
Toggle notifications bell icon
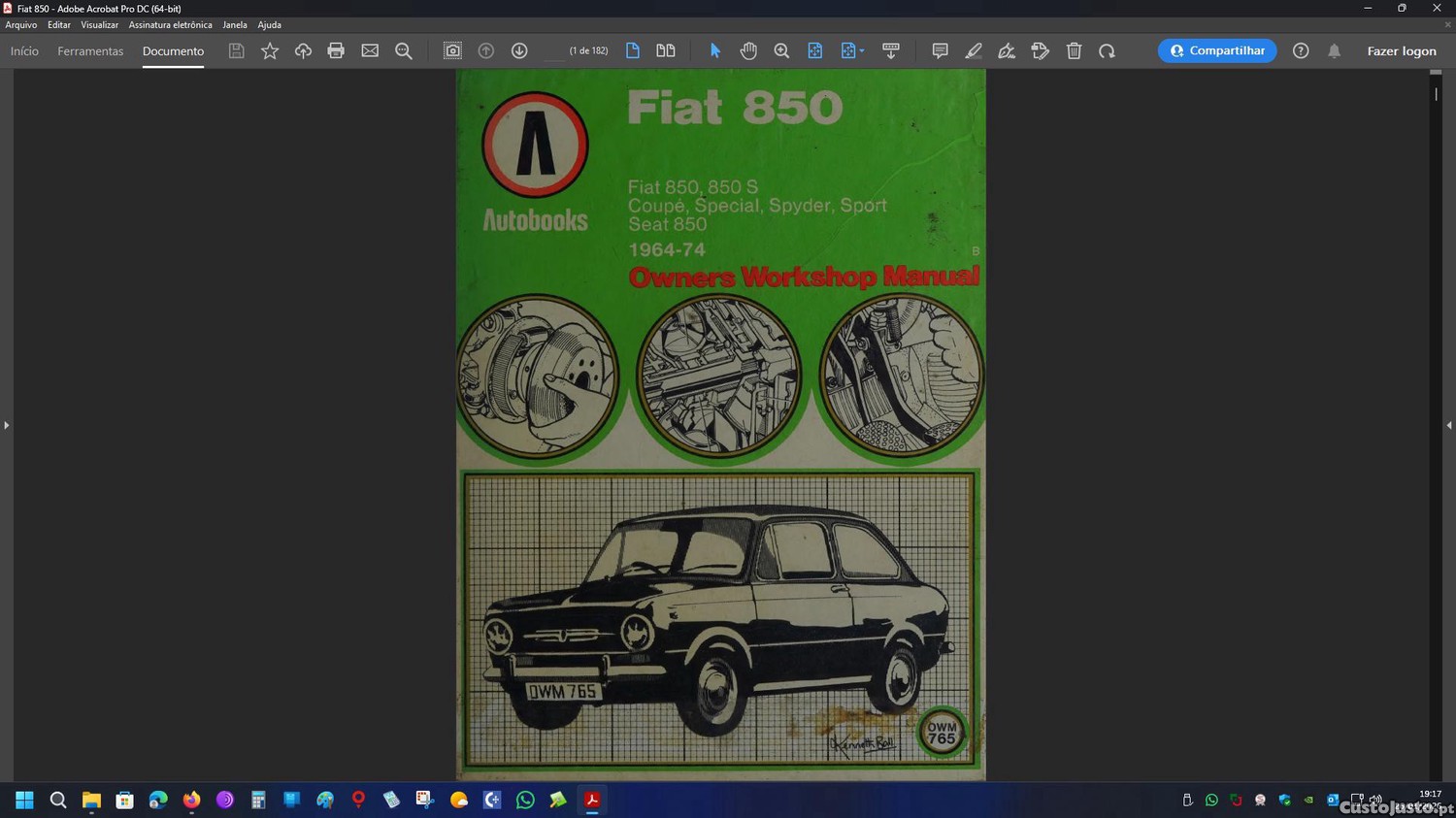tap(1334, 51)
